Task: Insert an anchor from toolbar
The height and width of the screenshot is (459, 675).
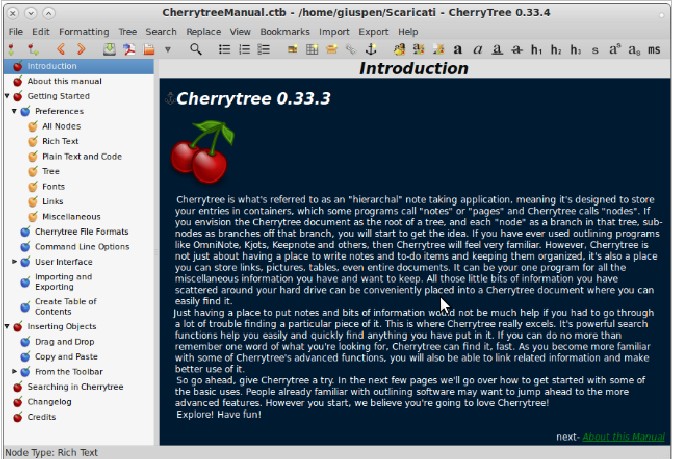Action: coord(371,50)
